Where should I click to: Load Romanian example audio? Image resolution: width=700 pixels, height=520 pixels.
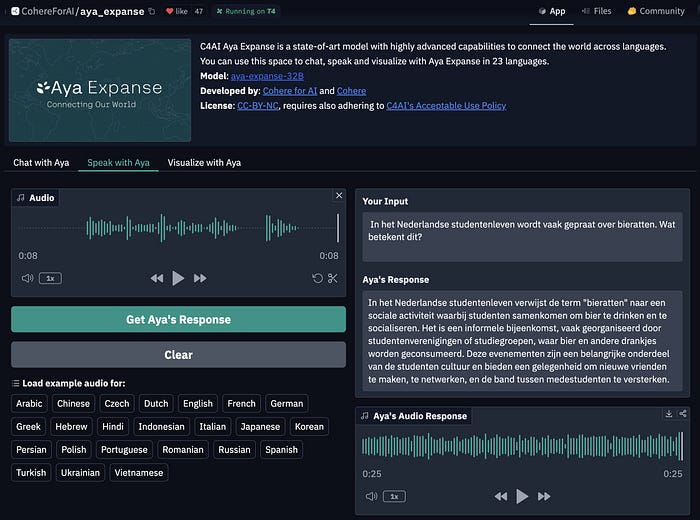[x=183, y=449]
